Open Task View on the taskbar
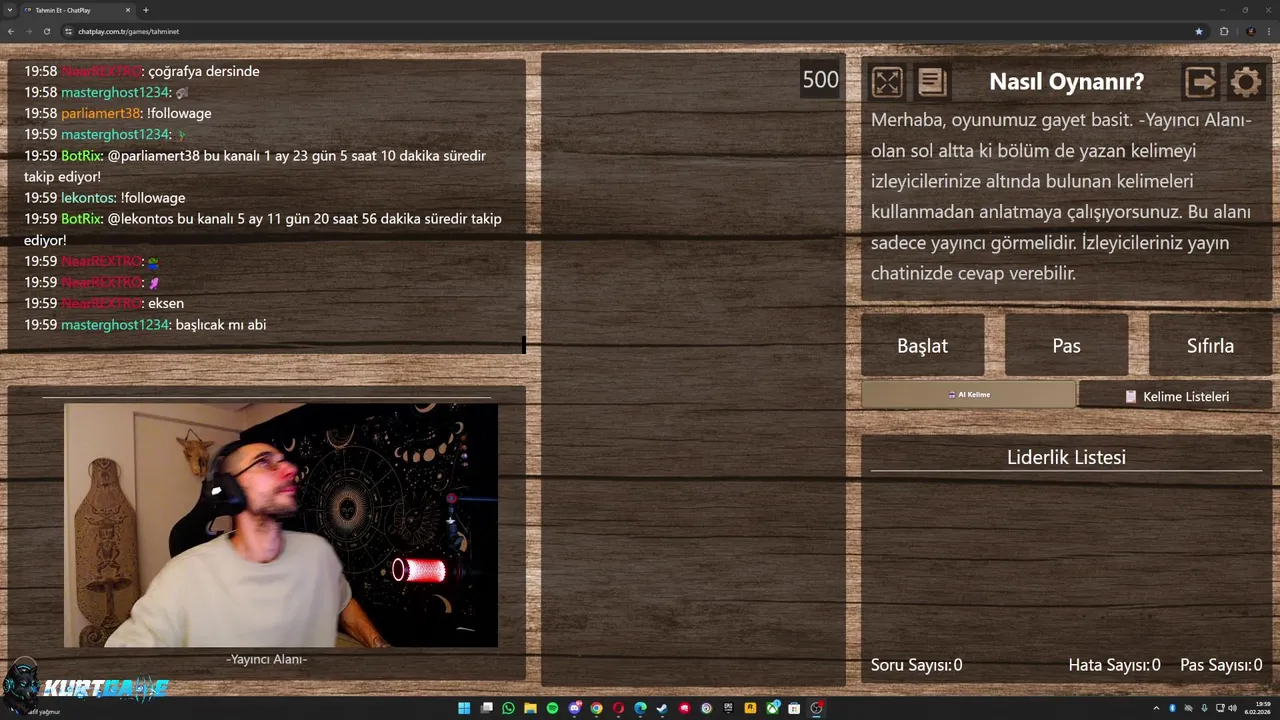The height and width of the screenshot is (720, 1280). pos(487,708)
